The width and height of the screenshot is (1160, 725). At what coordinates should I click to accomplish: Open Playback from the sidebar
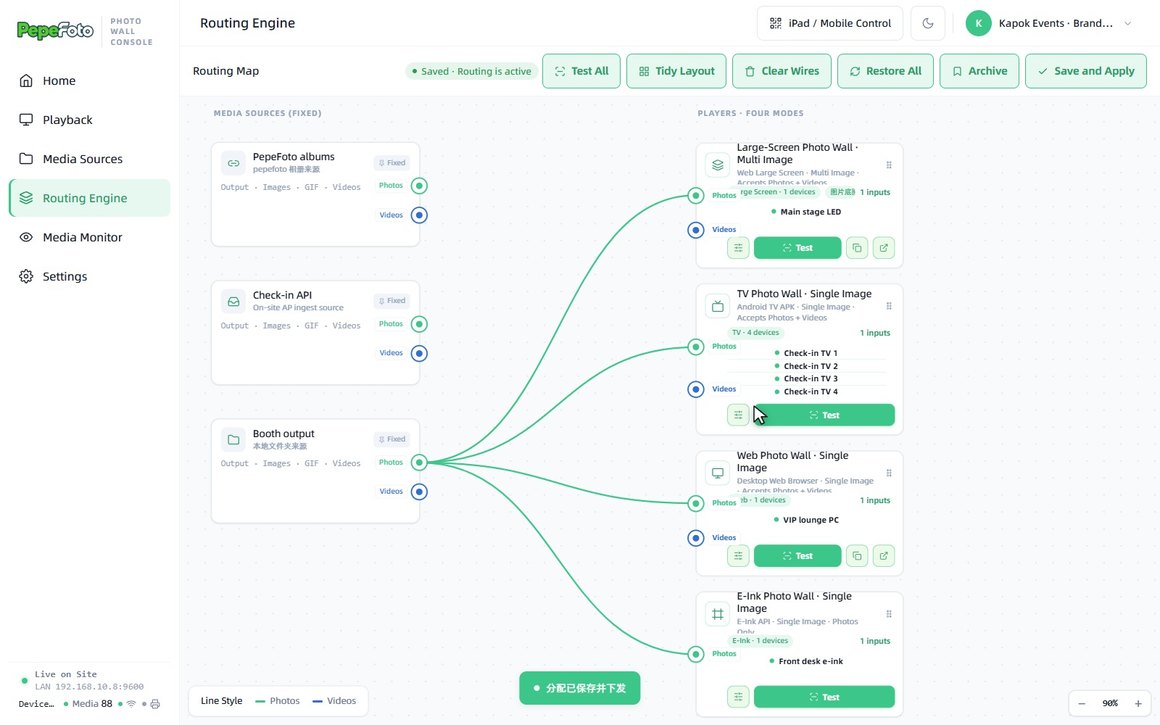pos(89,120)
